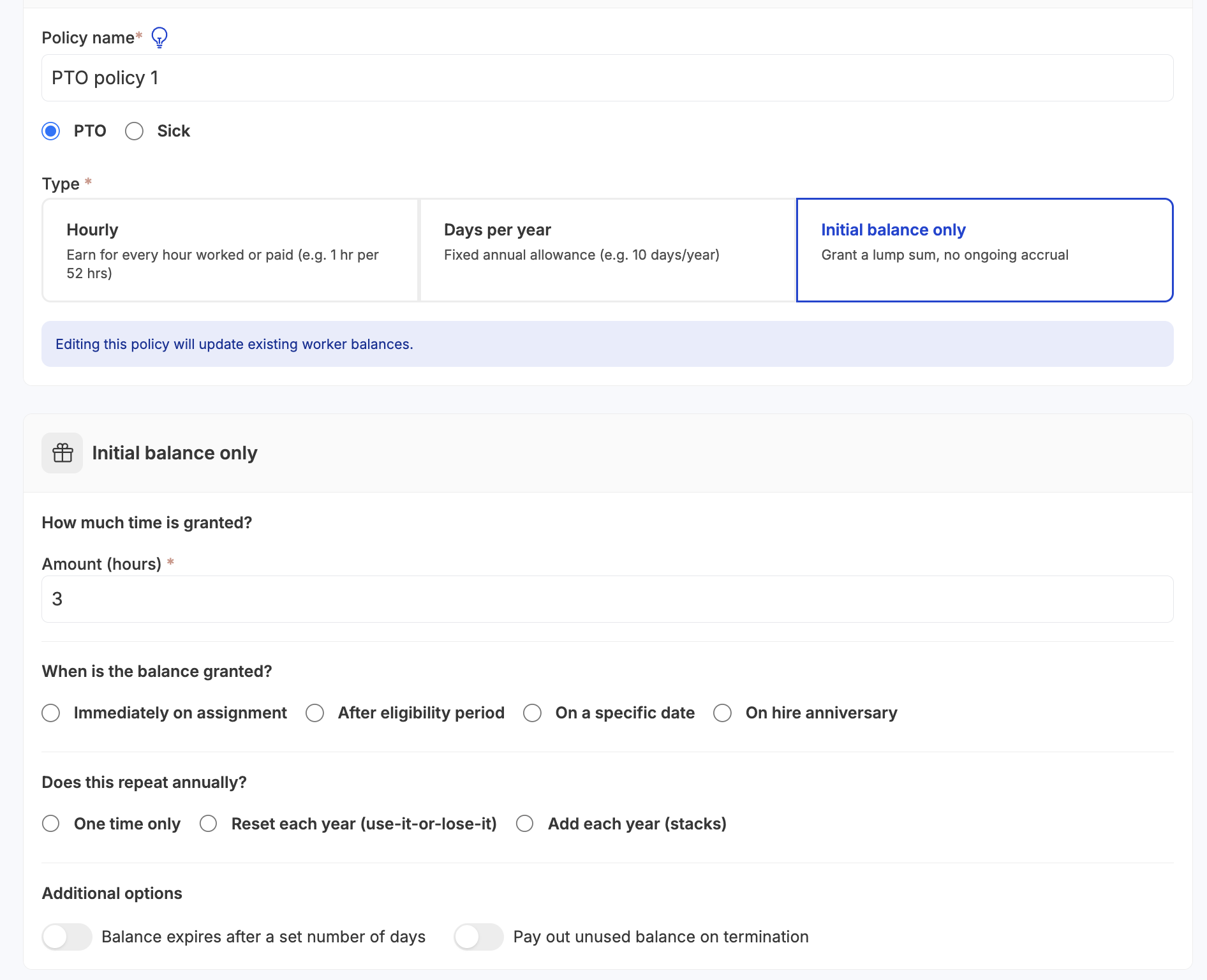1207x980 pixels.
Task: Select After eligibility period option
Action: [x=315, y=713]
